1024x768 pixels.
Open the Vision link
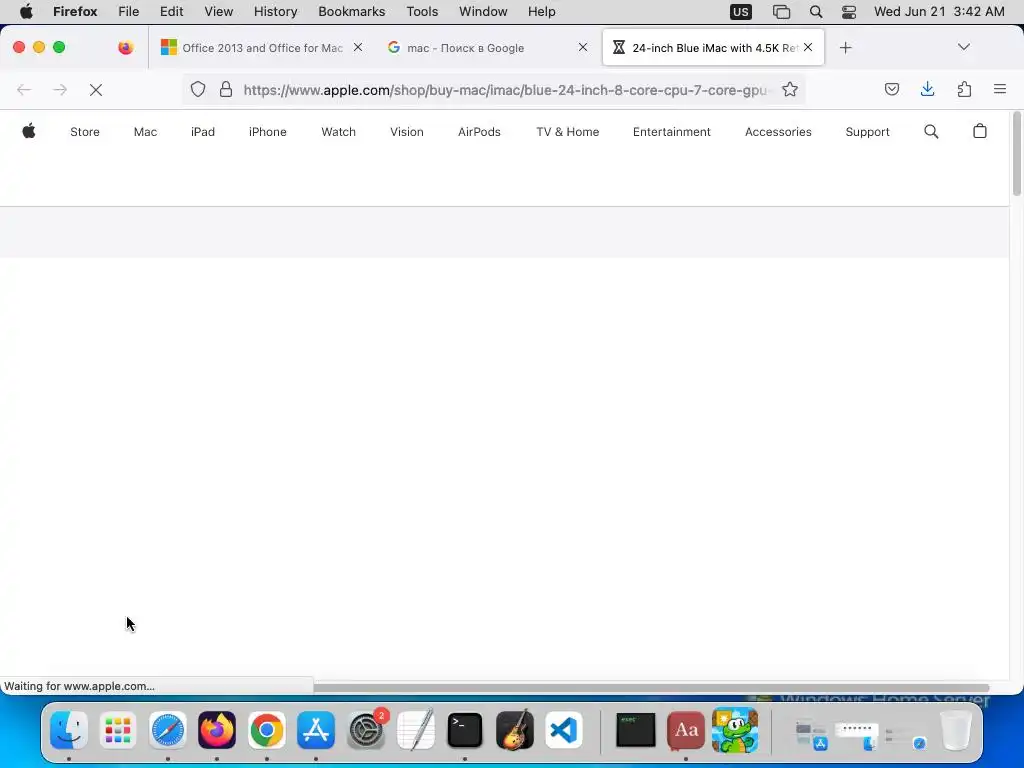[407, 132]
